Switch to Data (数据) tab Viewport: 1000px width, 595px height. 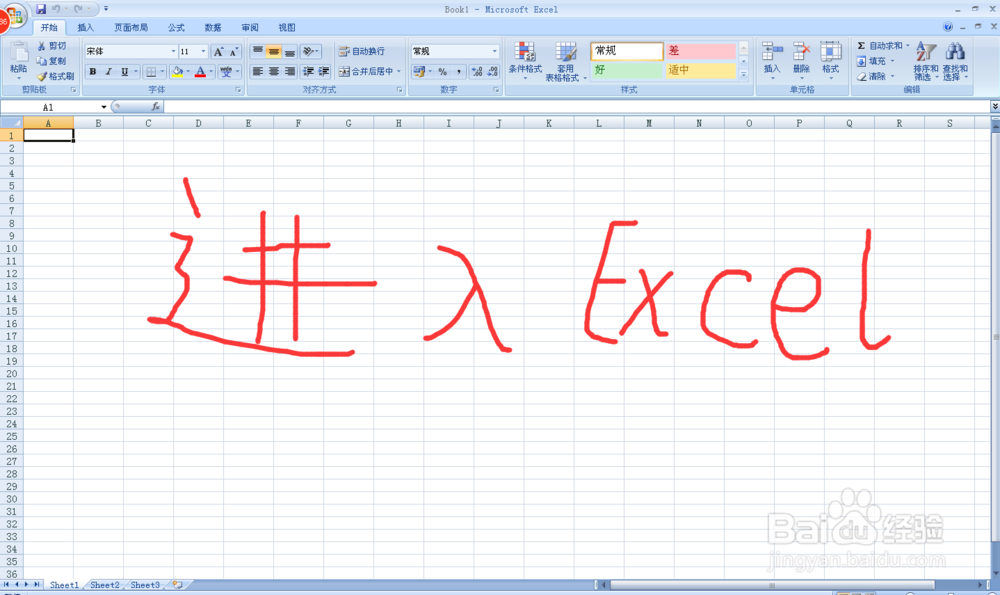click(x=213, y=27)
